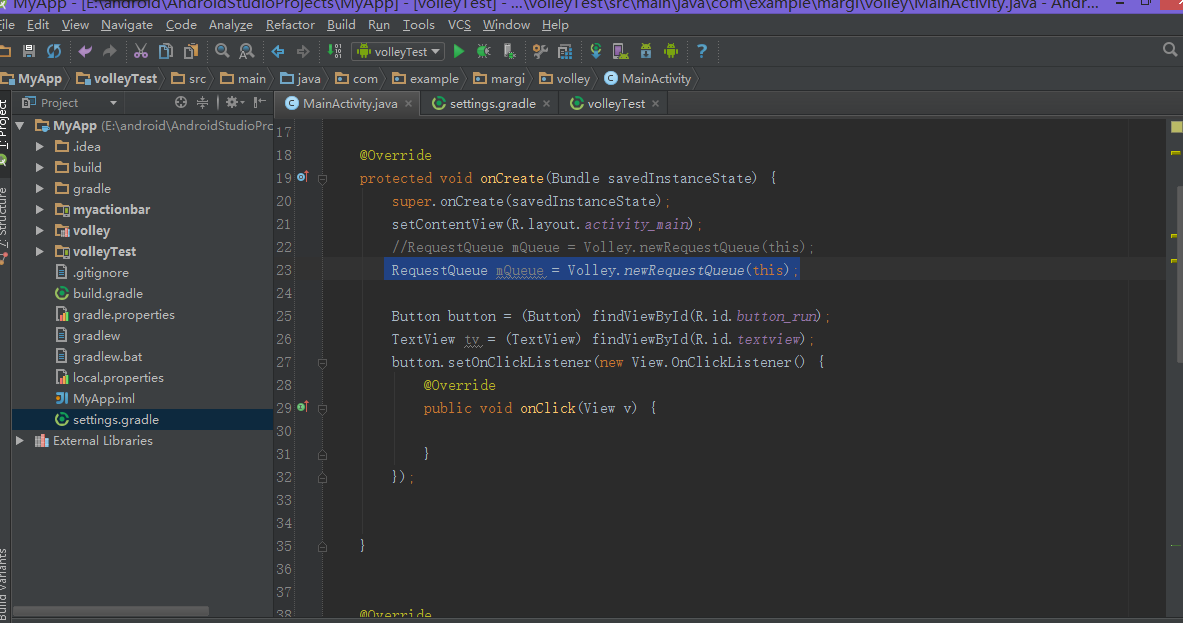The image size is (1183, 623).
Task: Open the Edit menu
Action: pos(38,25)
